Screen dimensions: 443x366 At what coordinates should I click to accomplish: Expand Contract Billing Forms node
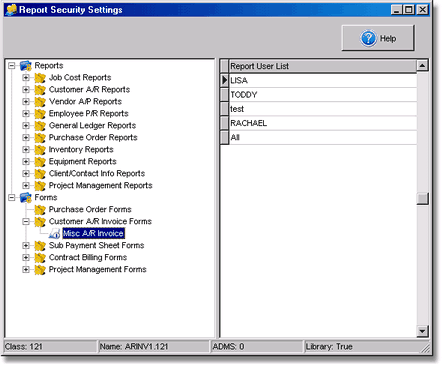pyautogui.click(x=26, y=258)
